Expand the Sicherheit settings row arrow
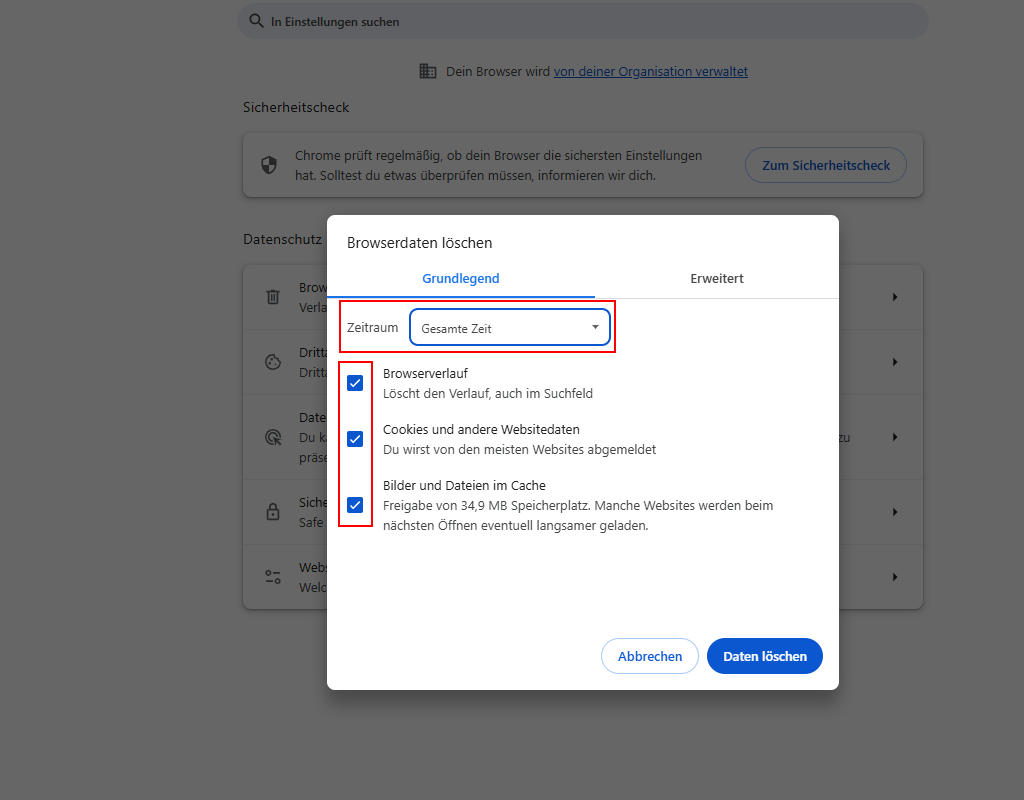This screenshot has height=800, width=1024. [x=895, y=511]
